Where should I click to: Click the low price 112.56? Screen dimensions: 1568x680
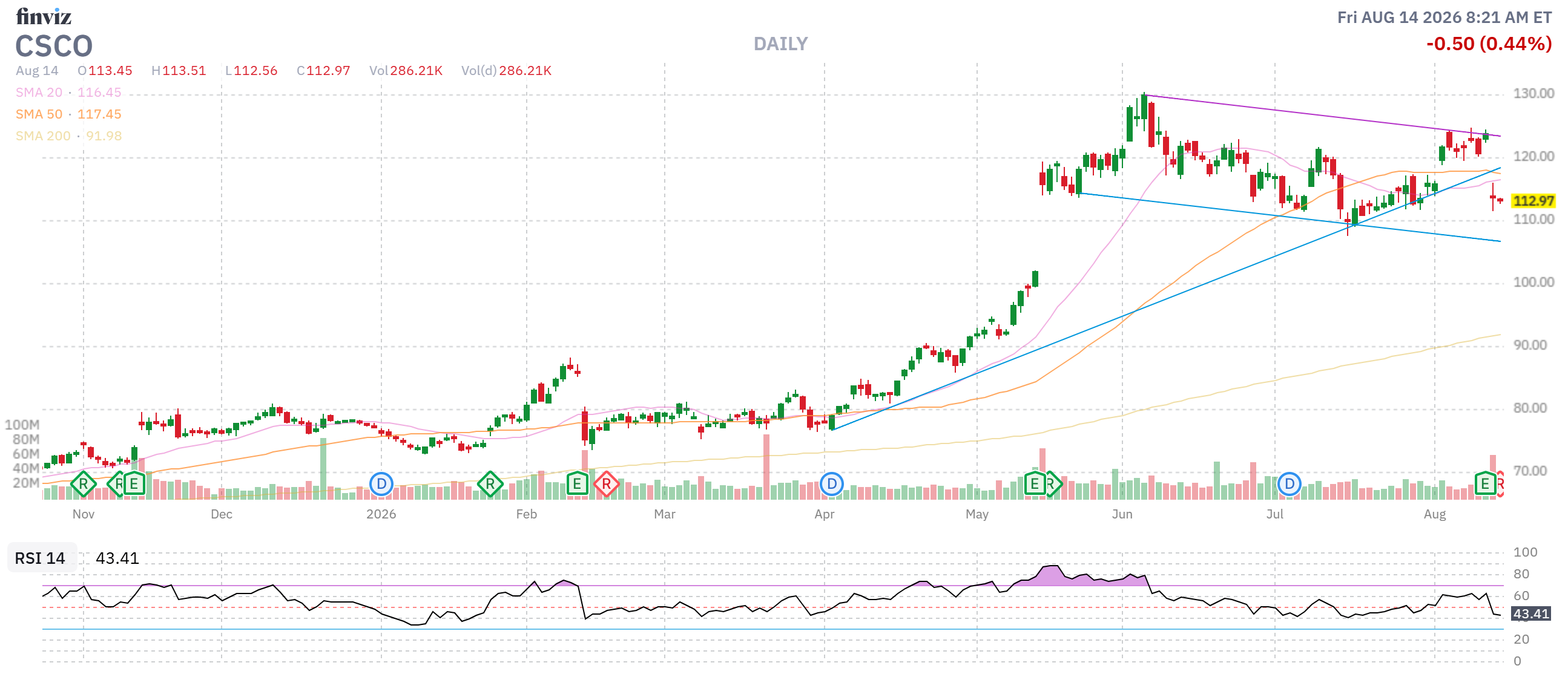pyautogui.click(x=255, y=71)
